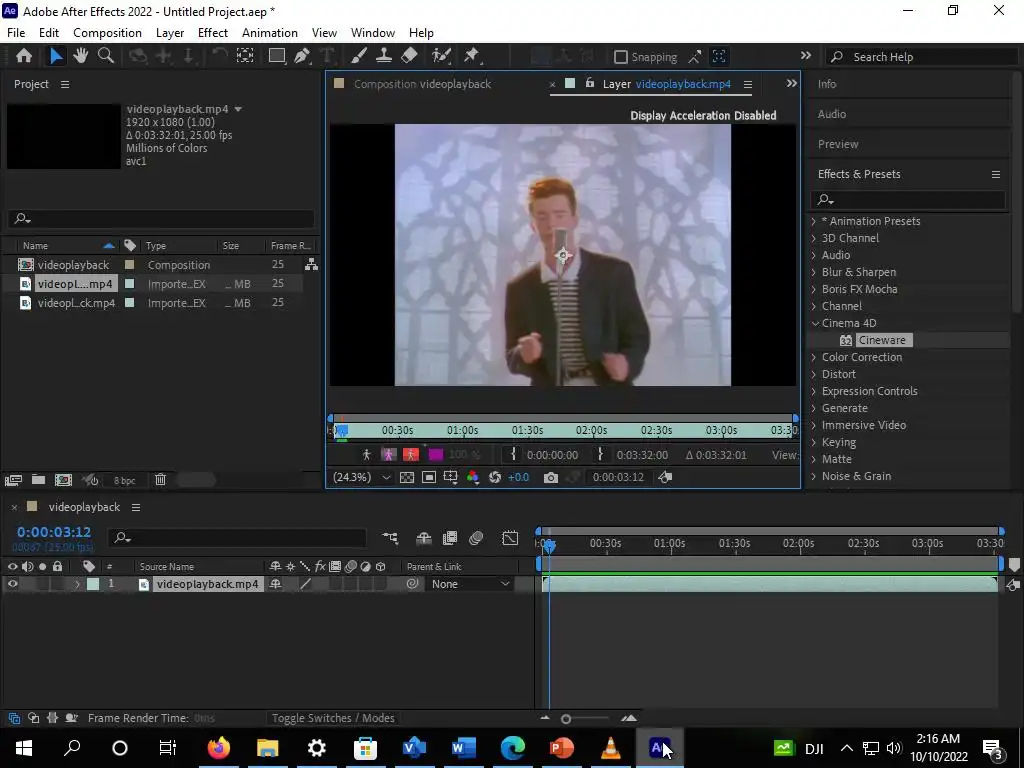Open the magnification (24.3%) dropdown
1024x768 pixels.
coord(362,477)
